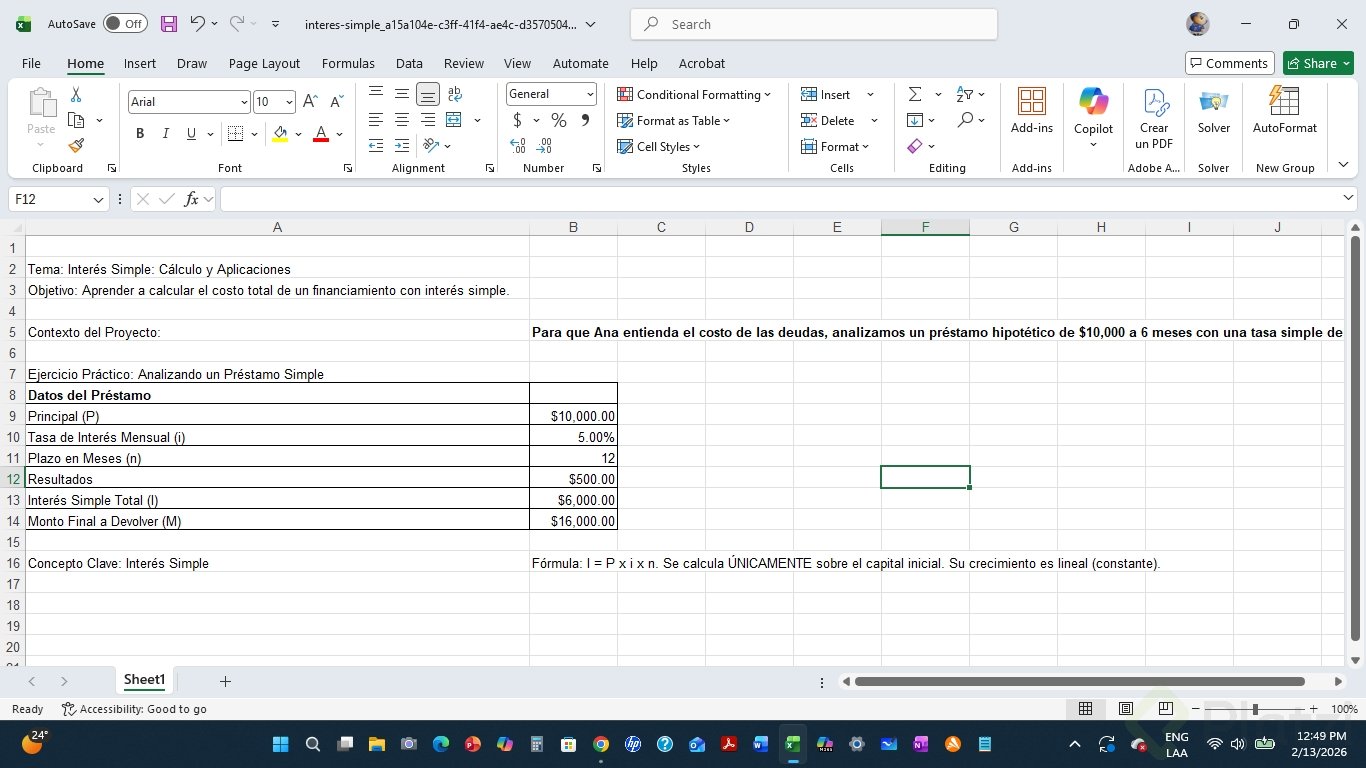Image resolution: width=1366 pixels, height=768 pixels.
Task: Click the AutoSum sigma icon
Action: [x=914, y=94]
